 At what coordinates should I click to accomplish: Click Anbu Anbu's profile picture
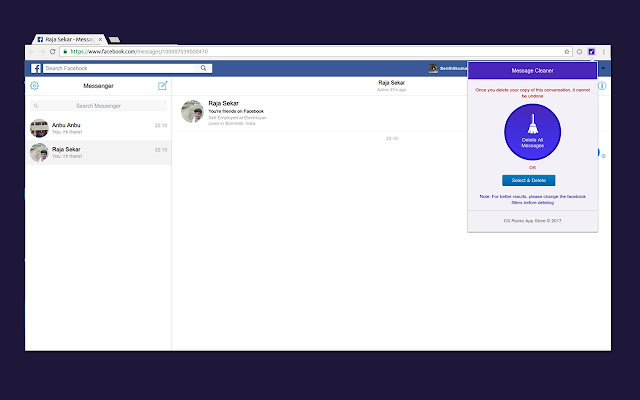[x=39, y=128]
